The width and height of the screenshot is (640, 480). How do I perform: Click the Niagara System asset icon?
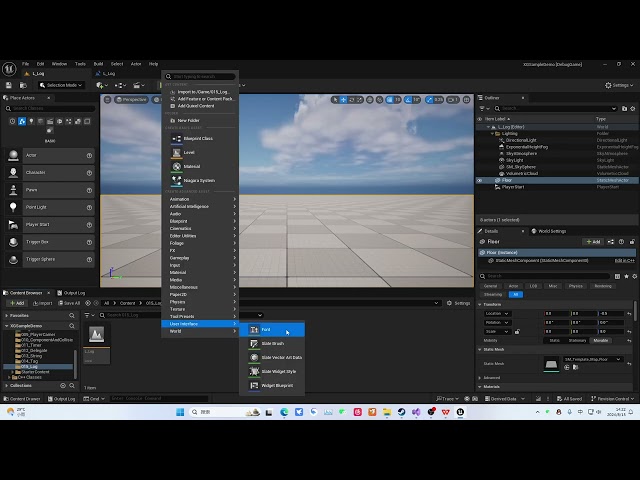point(176,180)
